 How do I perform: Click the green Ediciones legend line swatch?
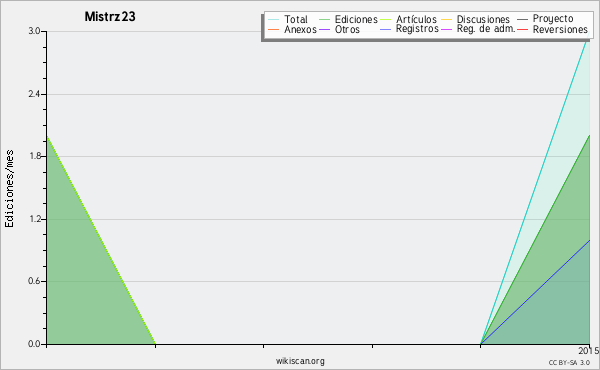click(324, 19)
